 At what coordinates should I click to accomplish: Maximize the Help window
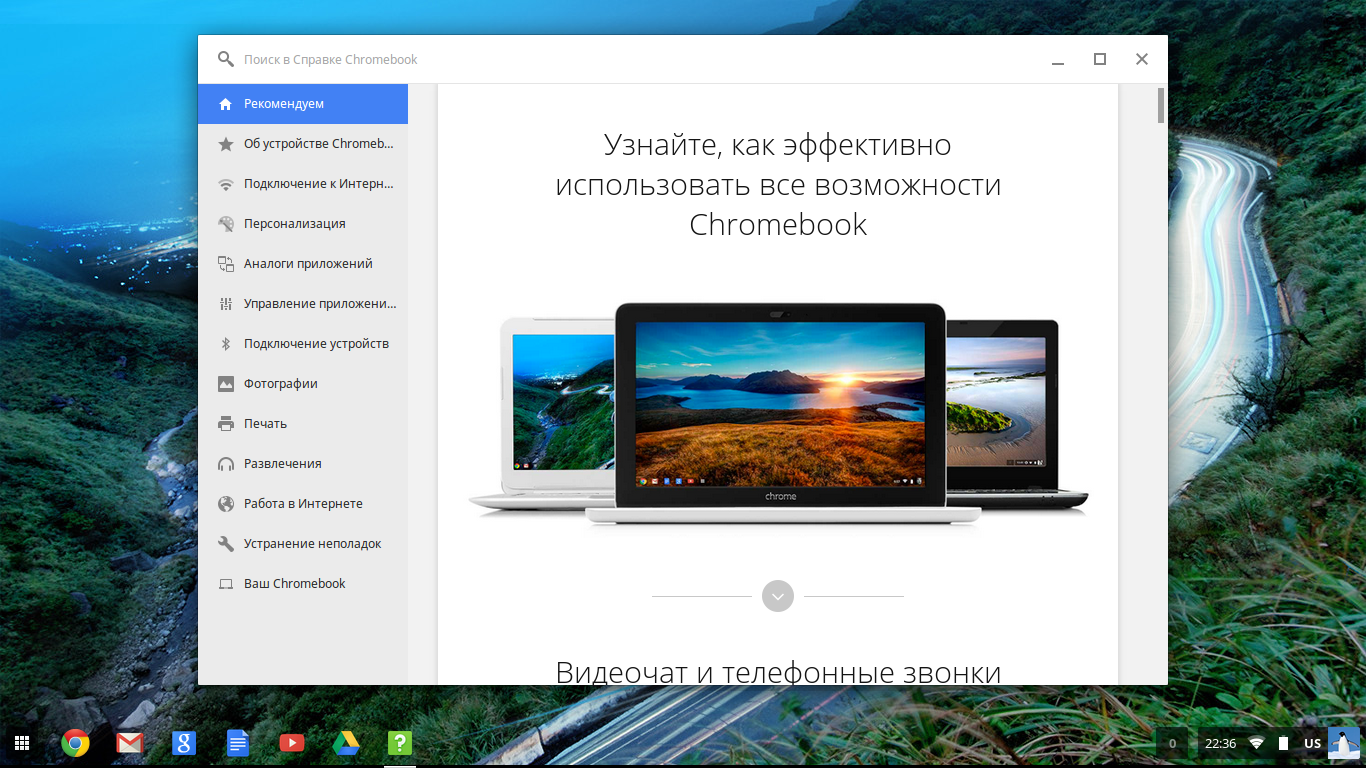1100,59
